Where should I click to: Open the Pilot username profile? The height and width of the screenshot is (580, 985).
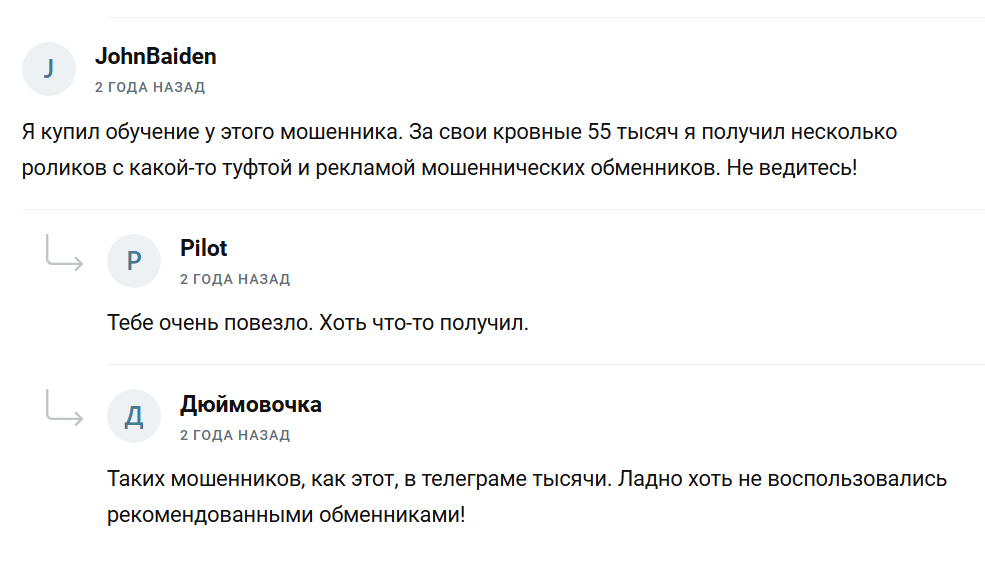pyautogui.click(x=204, y=248)
